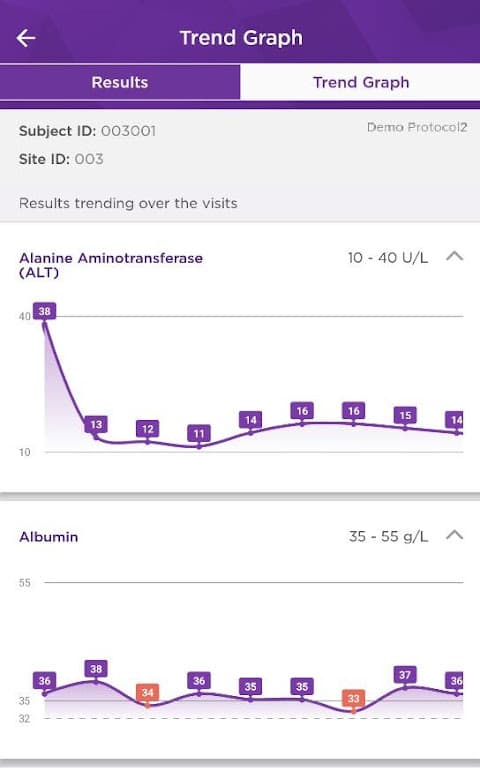Collapse the Alanine Aminotransferase chart
480x771 pixels.
click(454, 256)
